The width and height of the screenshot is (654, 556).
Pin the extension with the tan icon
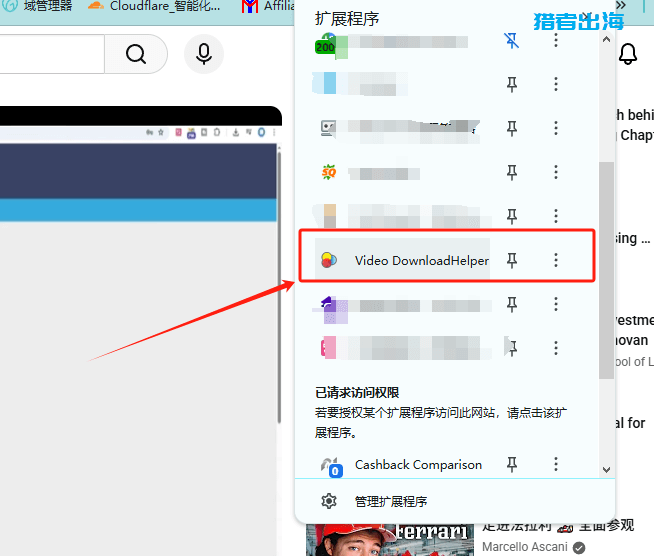512,216
